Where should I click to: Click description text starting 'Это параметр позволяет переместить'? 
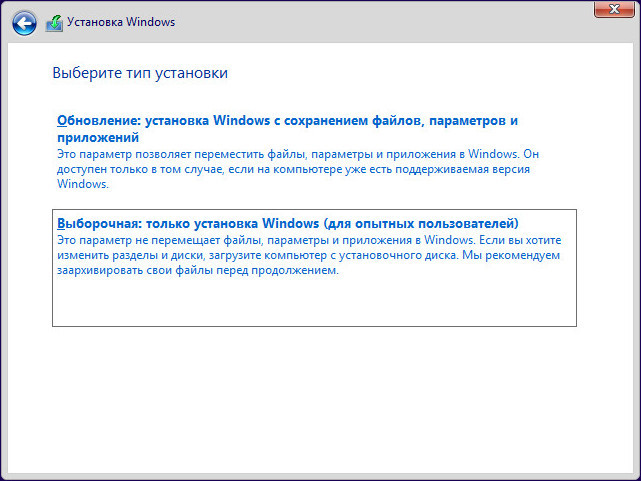(298, 169)
